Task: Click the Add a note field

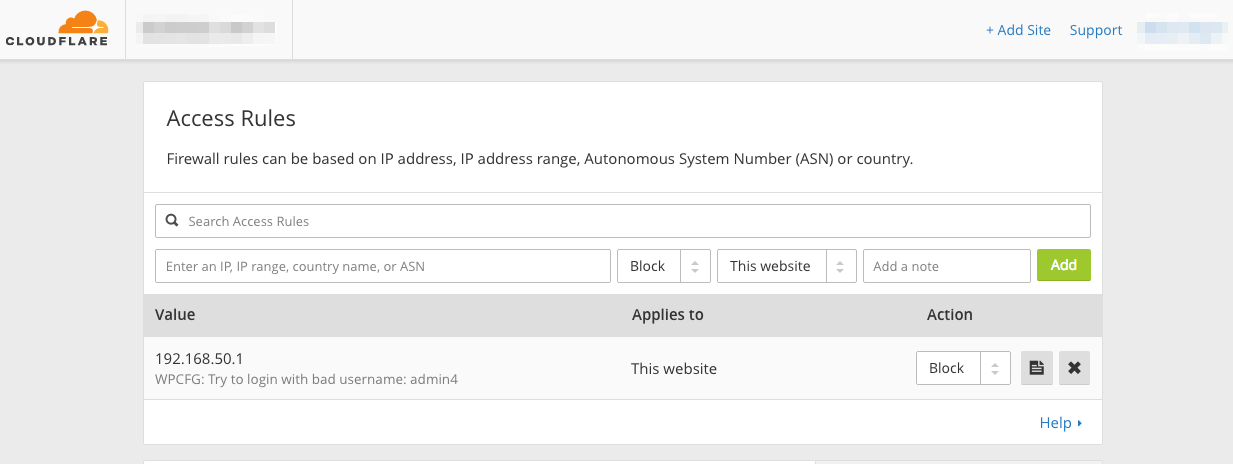Action: click(x=947, y=266)
